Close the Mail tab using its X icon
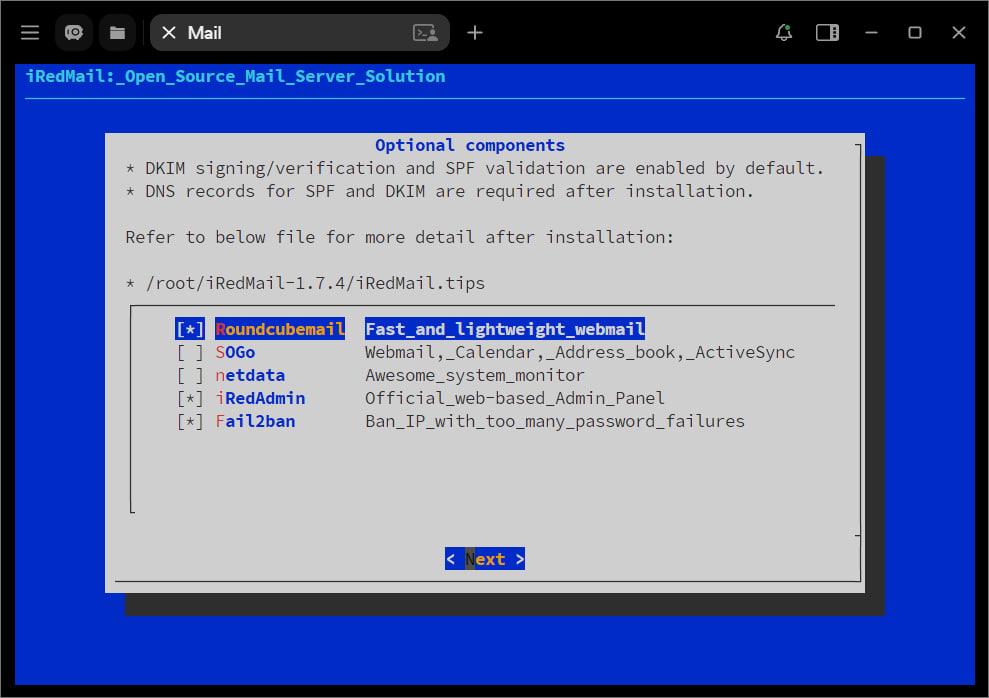989x698 pixels. tap(169, 33)
